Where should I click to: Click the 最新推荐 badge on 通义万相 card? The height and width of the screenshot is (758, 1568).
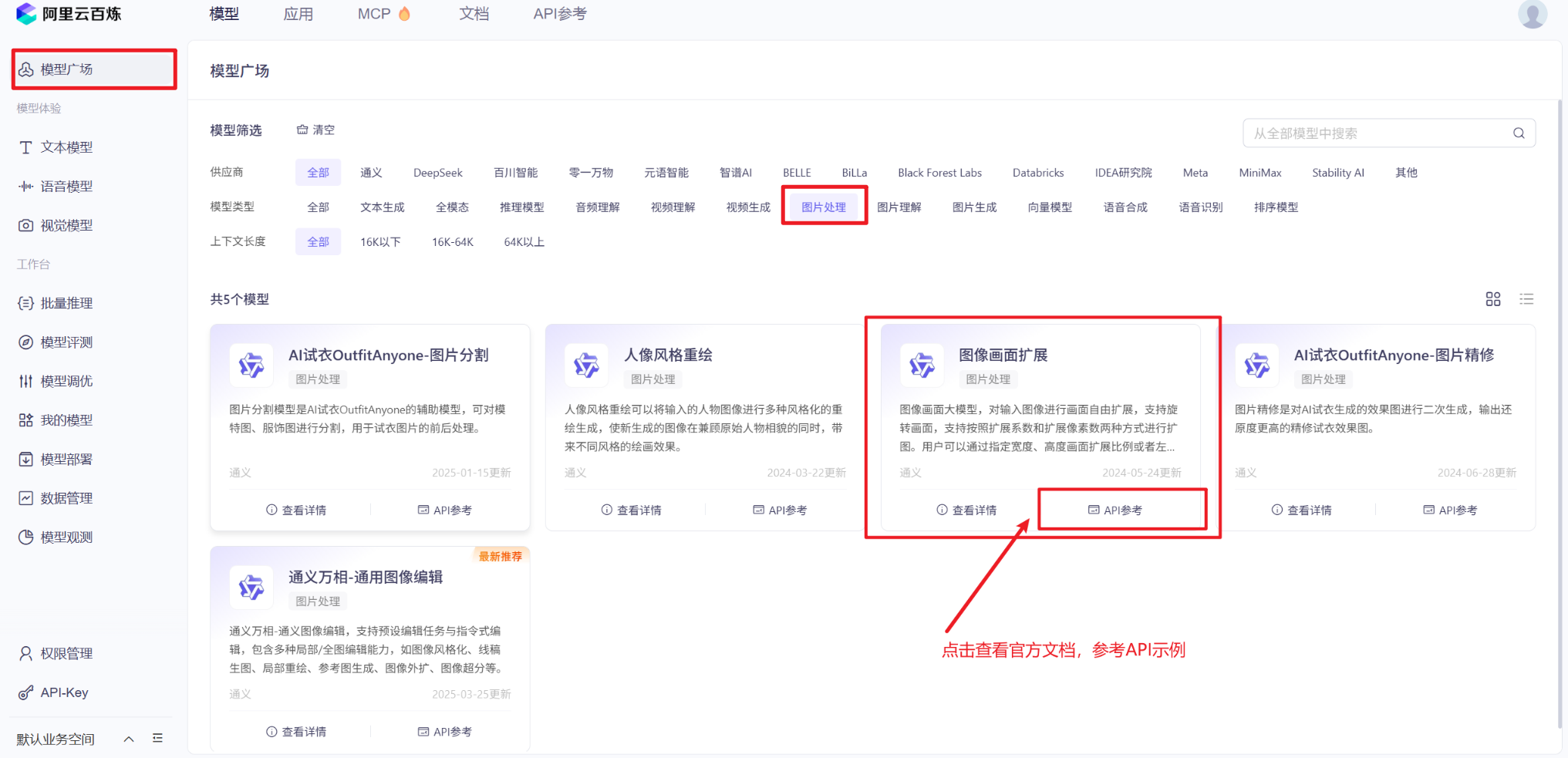coord(501,556)
